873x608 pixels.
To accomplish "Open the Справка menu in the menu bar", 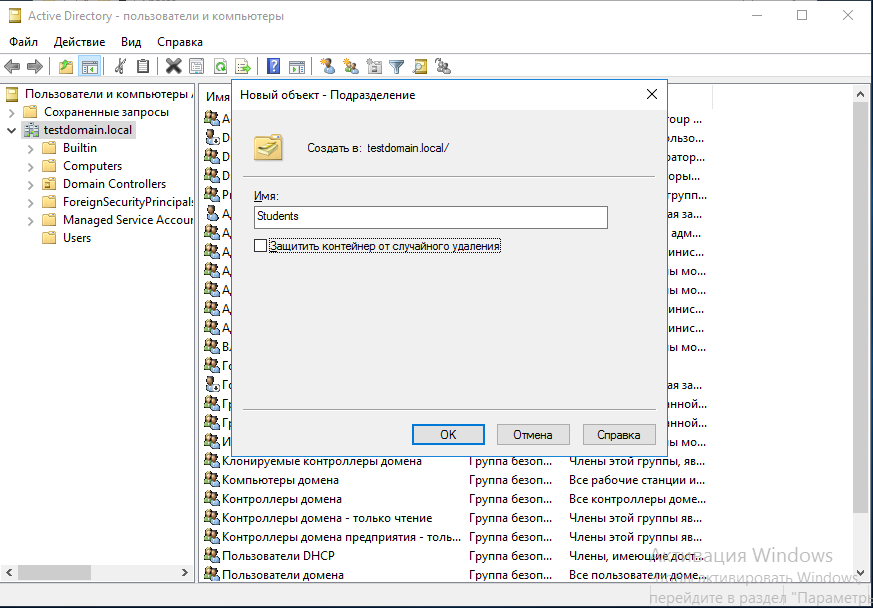I will [x=180, y=42].
